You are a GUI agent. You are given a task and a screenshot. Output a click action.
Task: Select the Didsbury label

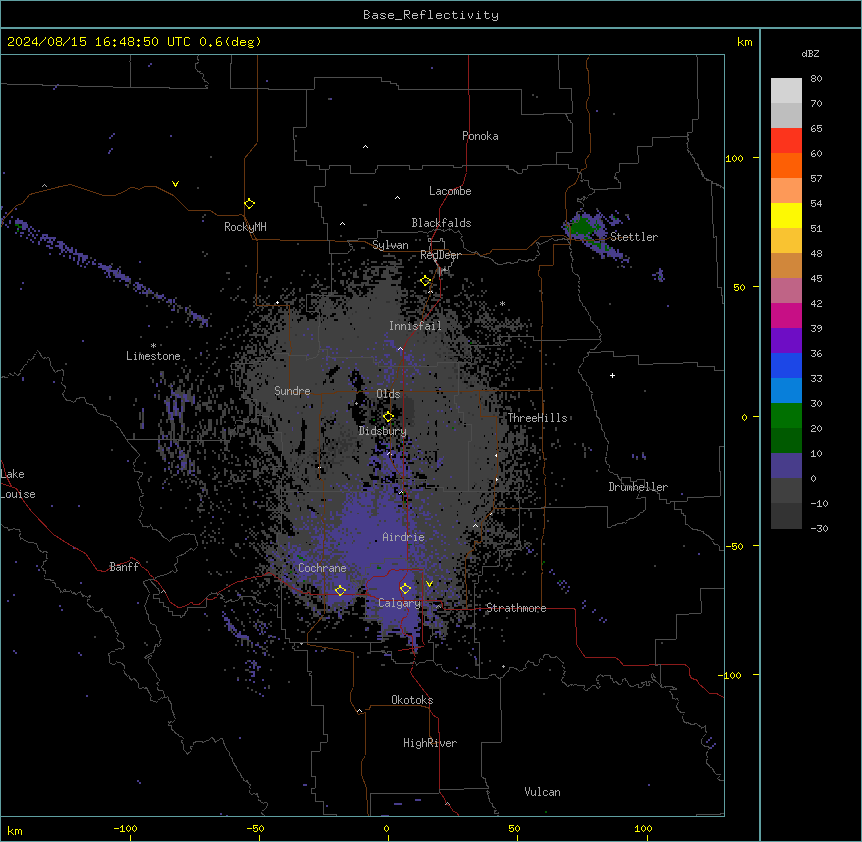click(383, 431)
